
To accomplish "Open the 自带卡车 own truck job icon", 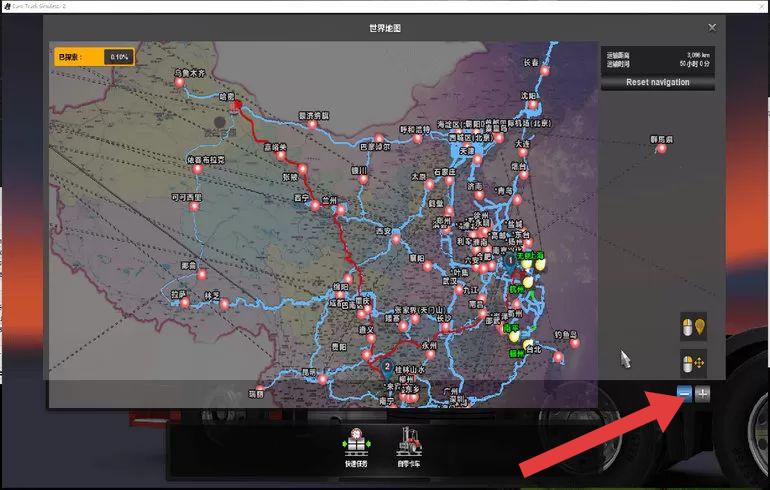I will click(x=409, y=447).
